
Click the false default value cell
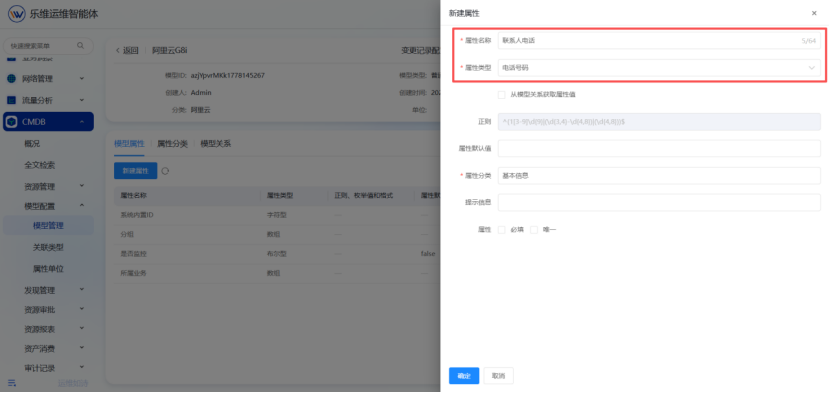click(428, 254)
